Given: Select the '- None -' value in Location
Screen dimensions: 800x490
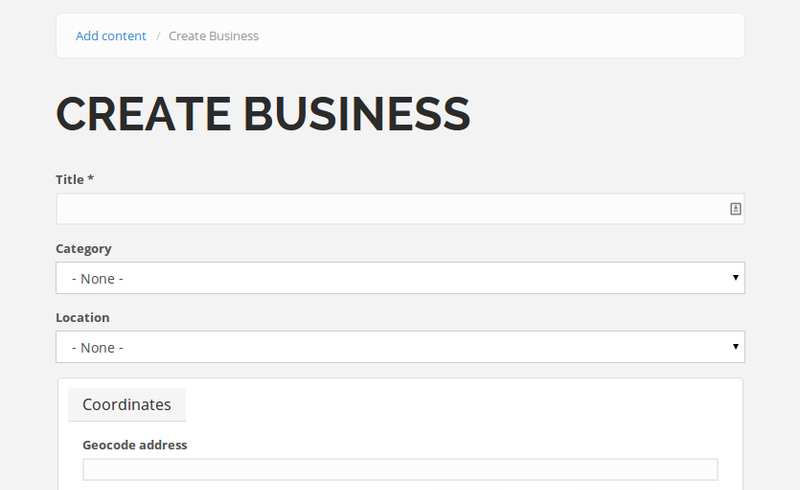Looking at the screenshot, I should click(x=97, y=348).
